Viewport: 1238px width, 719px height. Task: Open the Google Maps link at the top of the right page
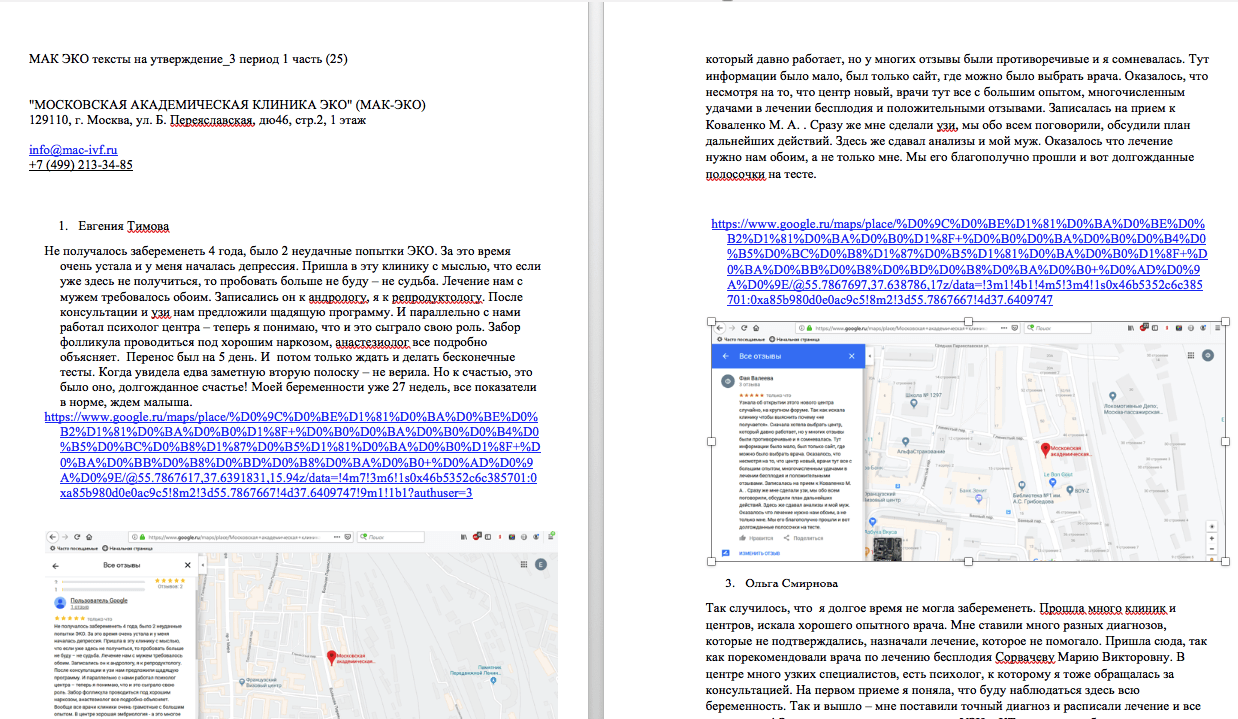click(958, 262)
